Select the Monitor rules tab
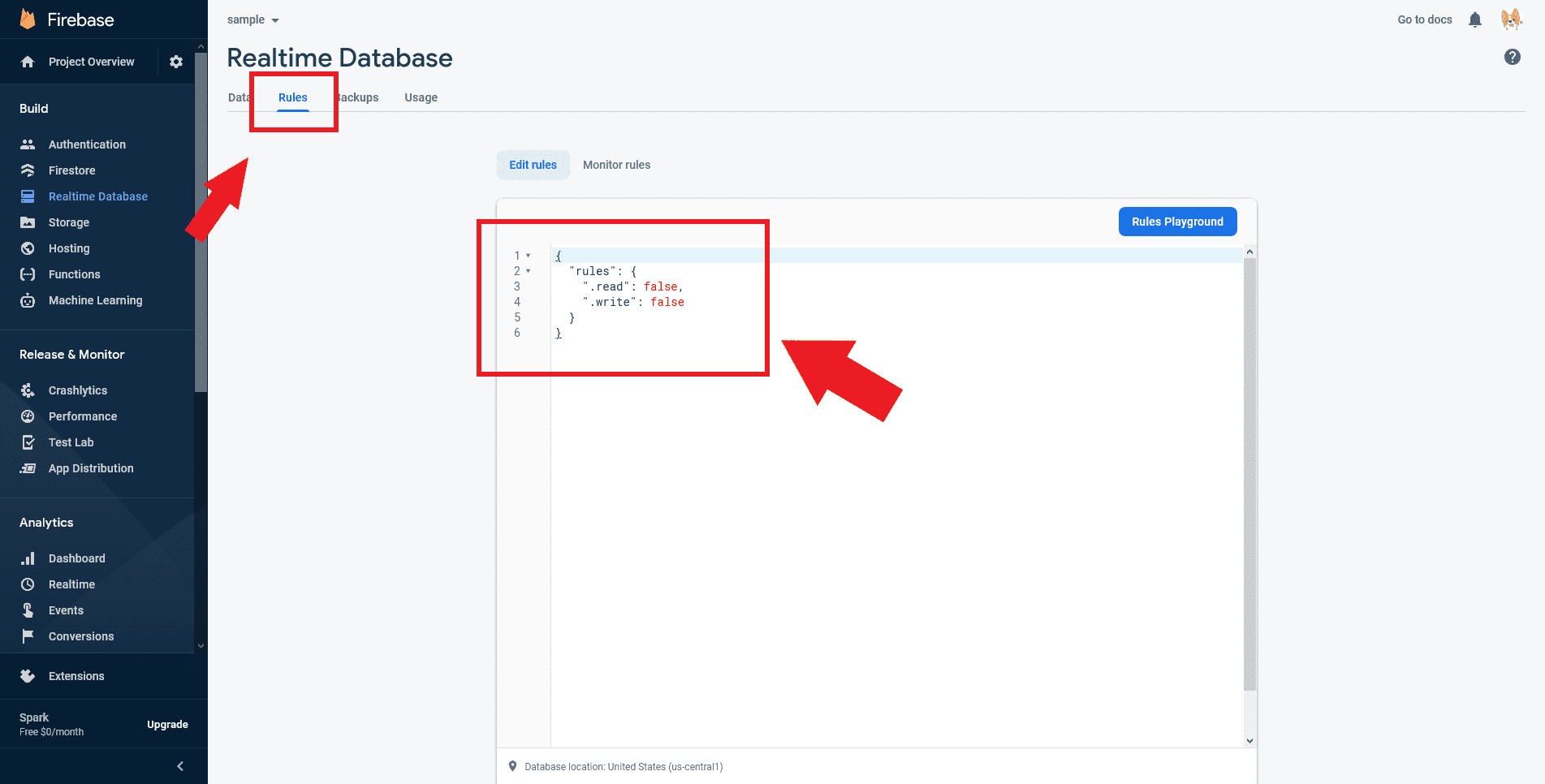The image size is (1545, 784). click(616, 165)
